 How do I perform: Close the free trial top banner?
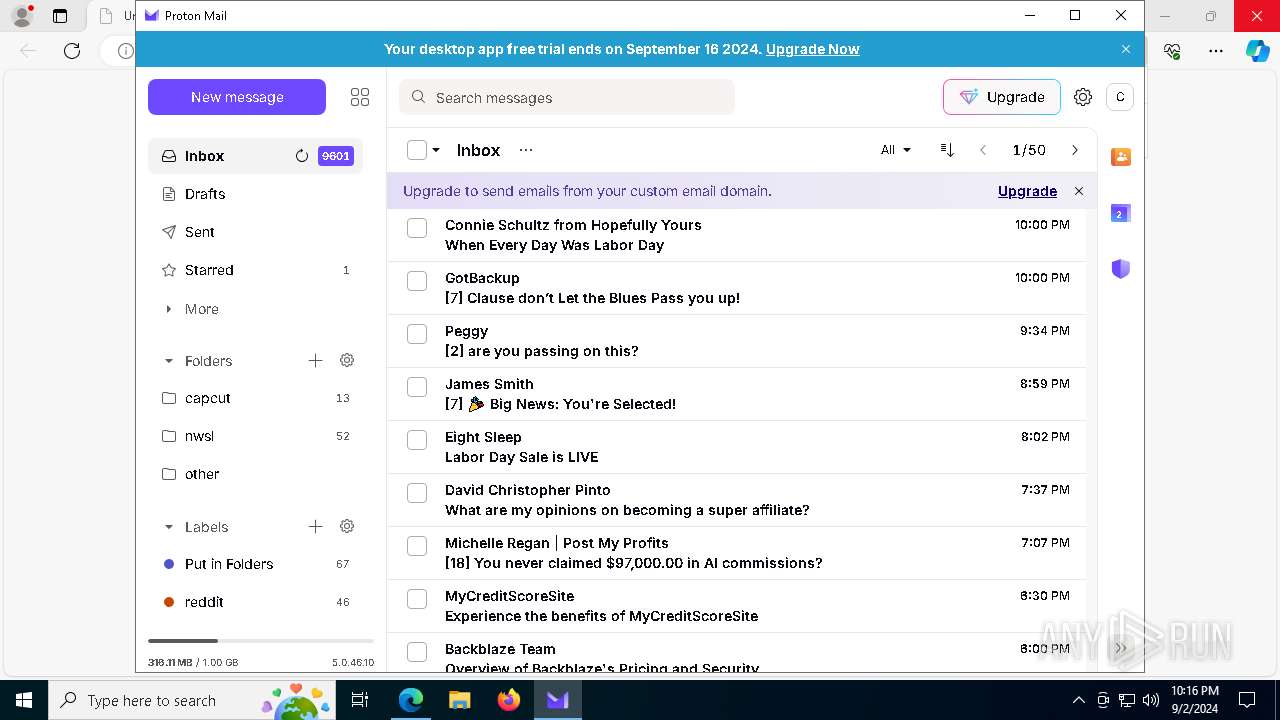pos(1126,49)
